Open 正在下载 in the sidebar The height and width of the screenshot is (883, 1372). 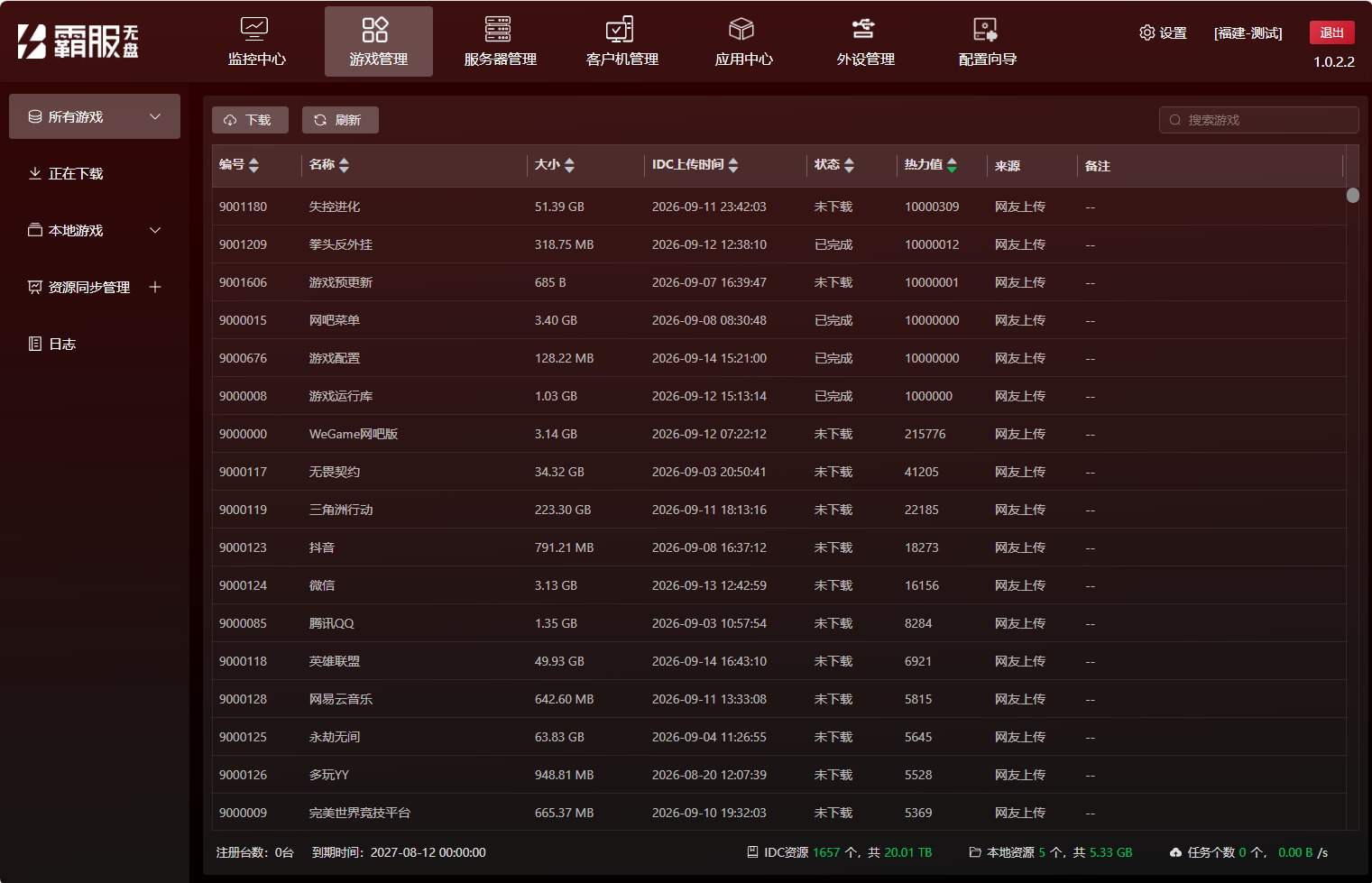pos(95,173)
